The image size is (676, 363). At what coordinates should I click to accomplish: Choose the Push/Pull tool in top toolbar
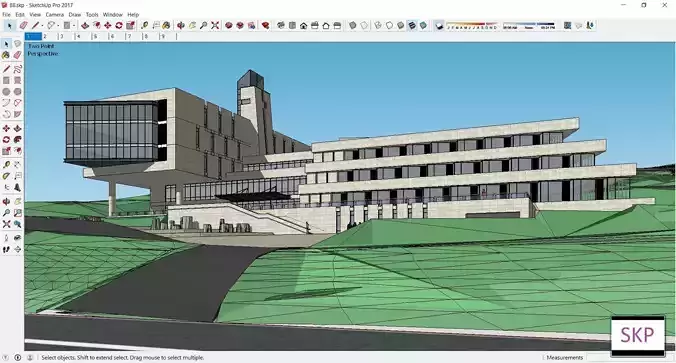[85, 25]
